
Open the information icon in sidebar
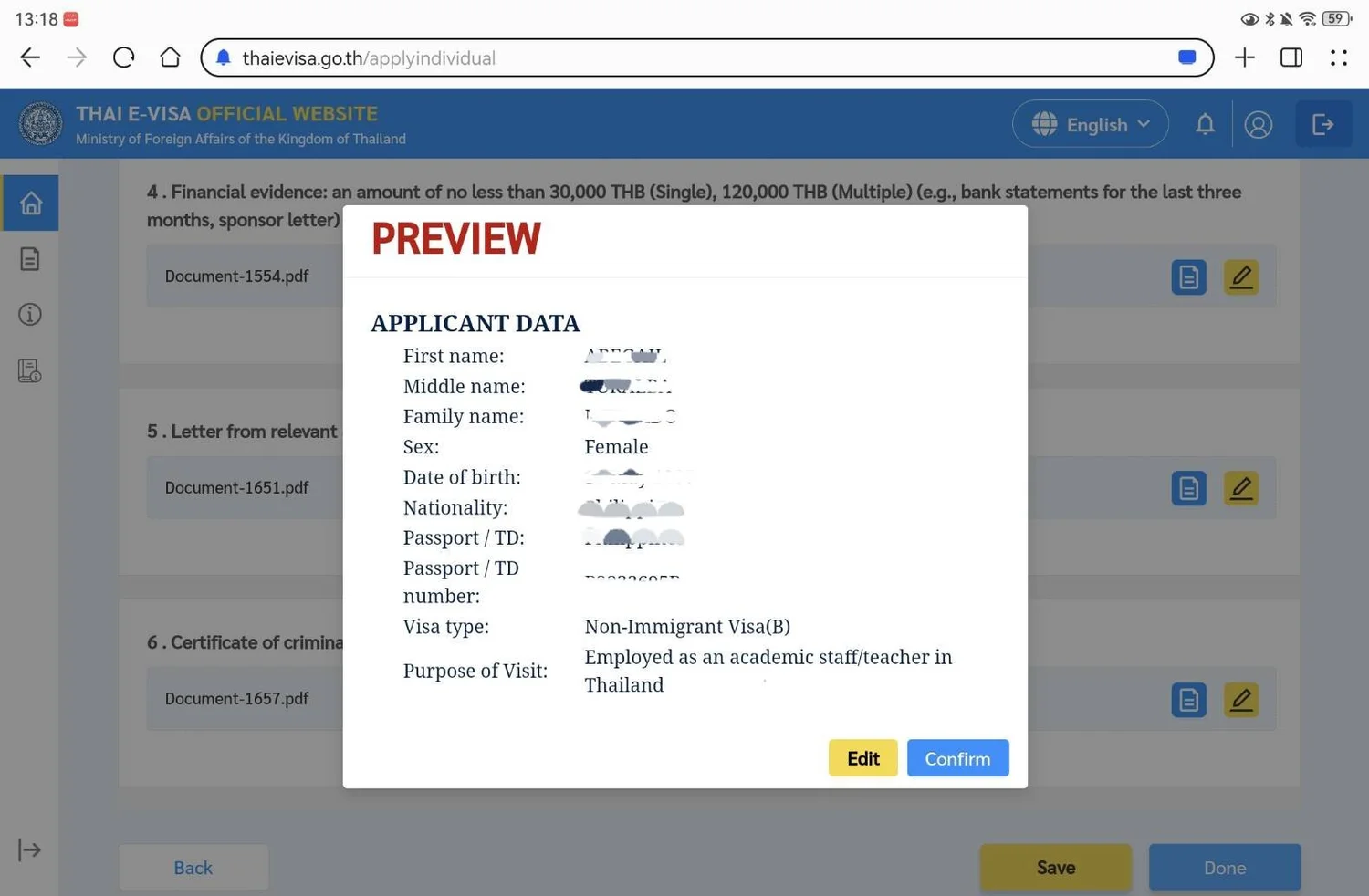pos(30,315)
